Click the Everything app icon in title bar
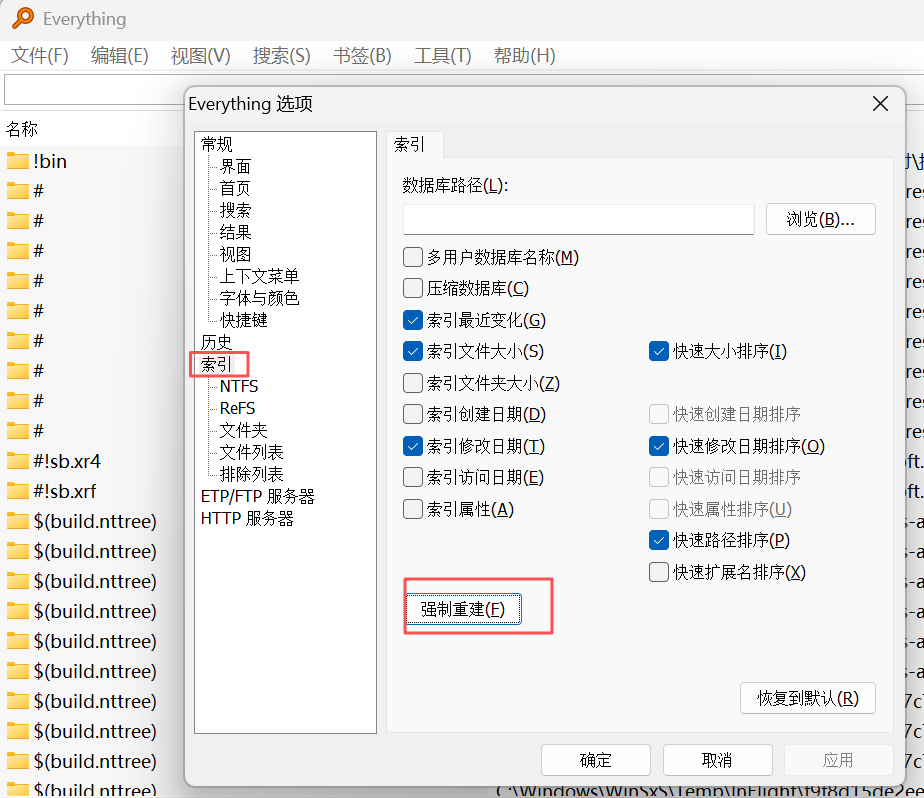Image resolution: width=924 pixels, height=798 pixels. (x=25, y=18)
